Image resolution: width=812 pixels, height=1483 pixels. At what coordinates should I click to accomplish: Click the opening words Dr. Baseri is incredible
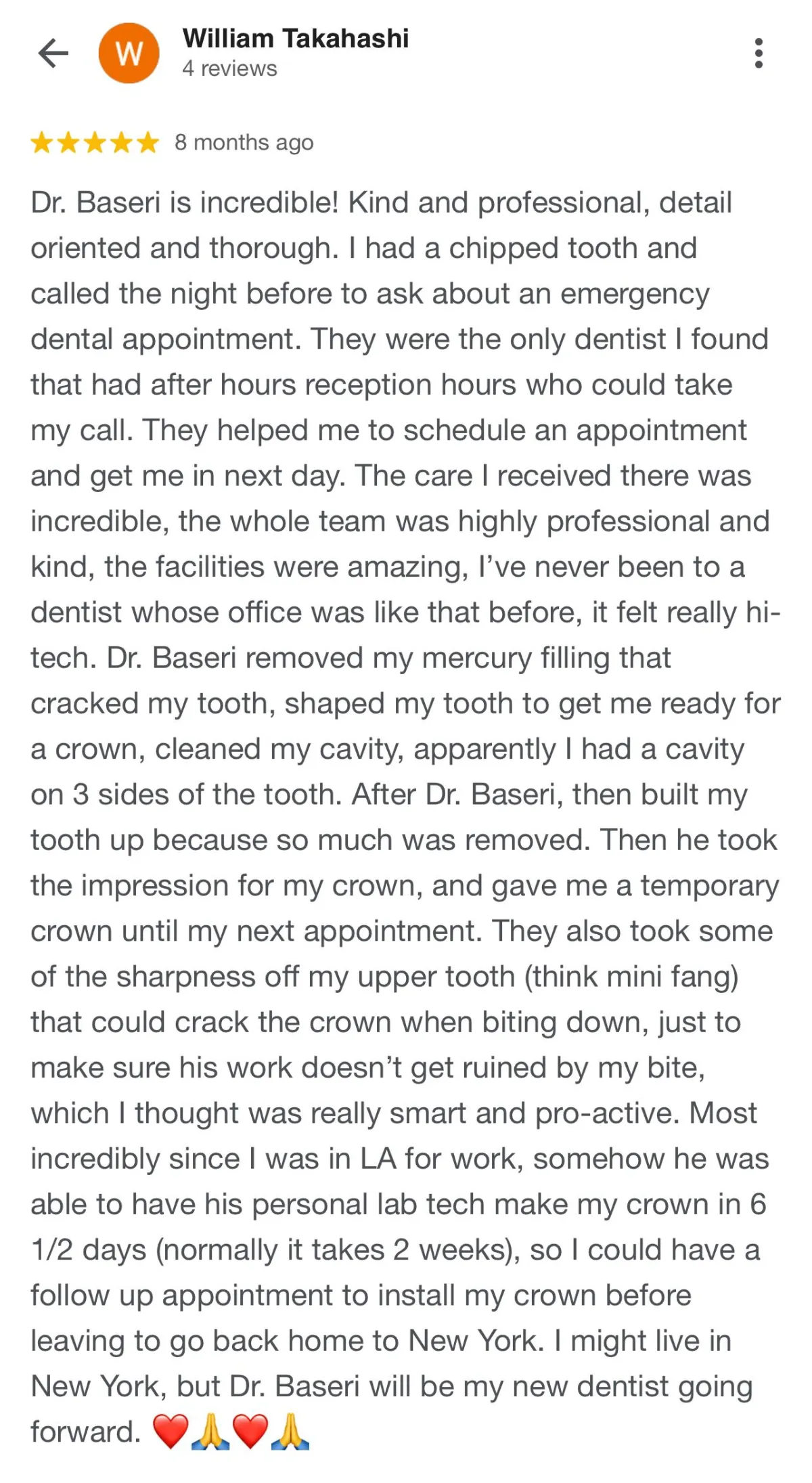click(184, 202)
